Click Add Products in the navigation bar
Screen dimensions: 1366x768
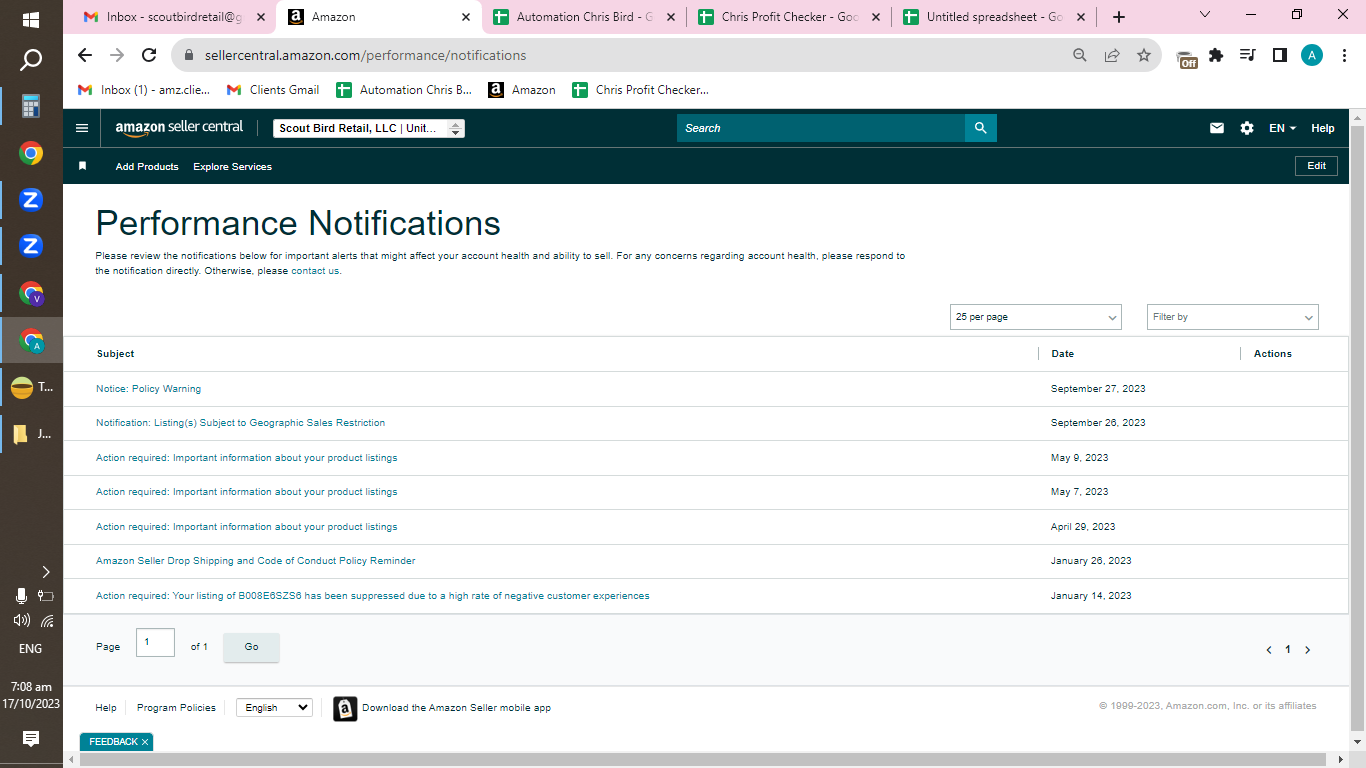click(147, 167)
